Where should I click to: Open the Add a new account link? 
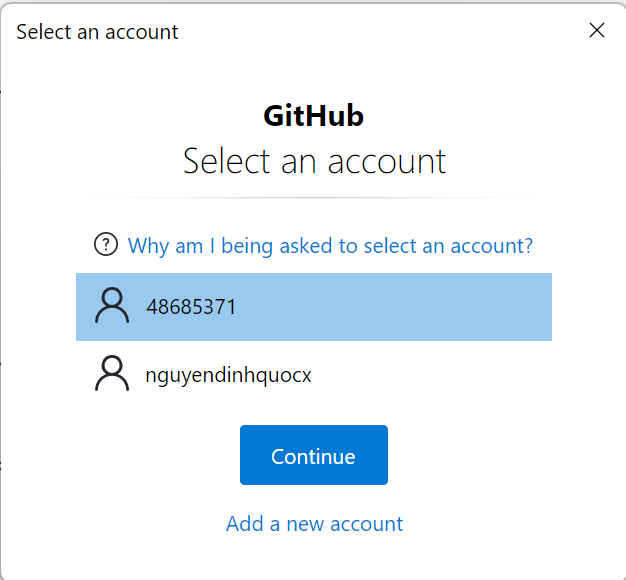click(314, 523)
